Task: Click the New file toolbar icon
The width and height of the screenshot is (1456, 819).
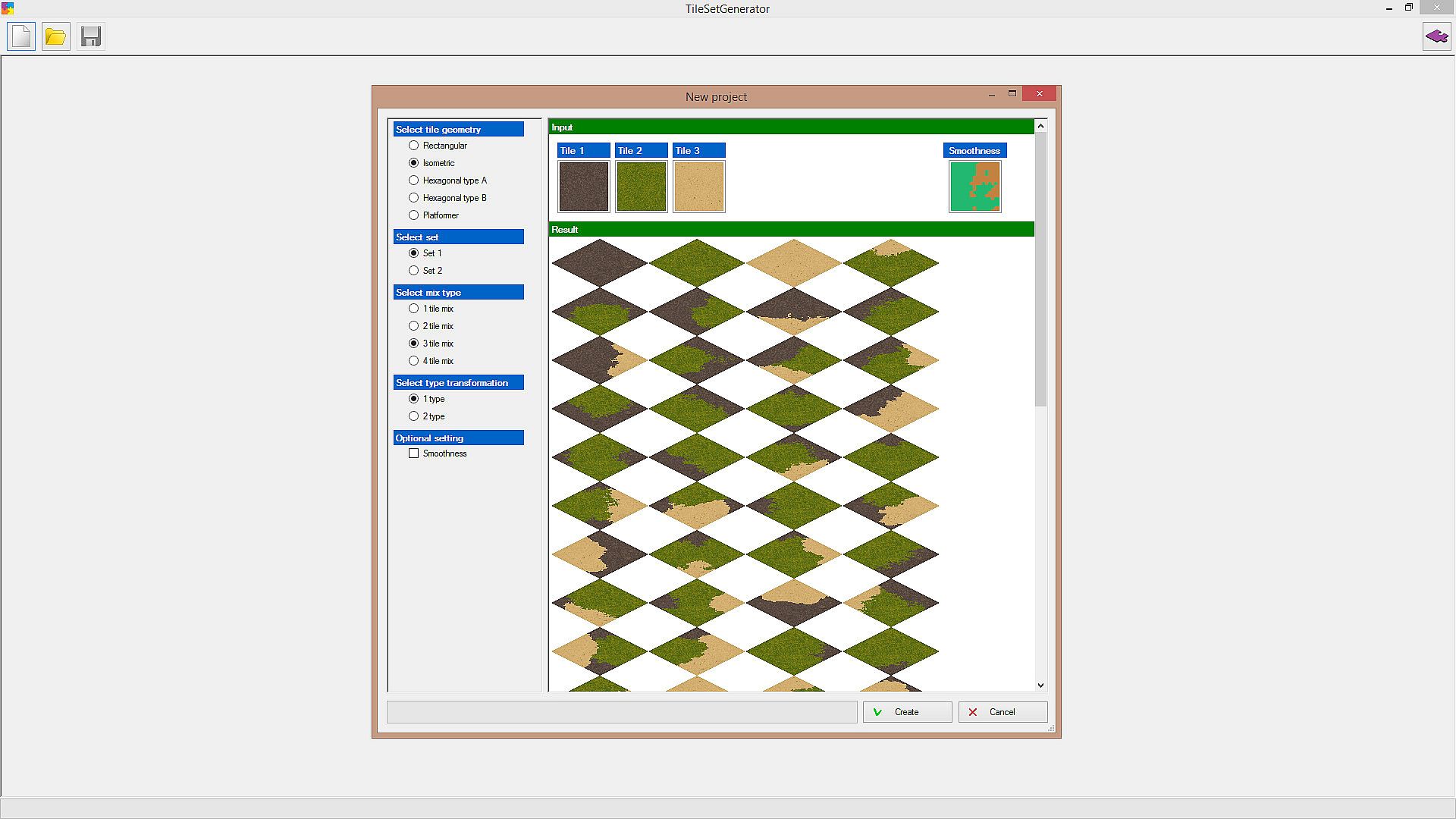Action: [21, 36]
